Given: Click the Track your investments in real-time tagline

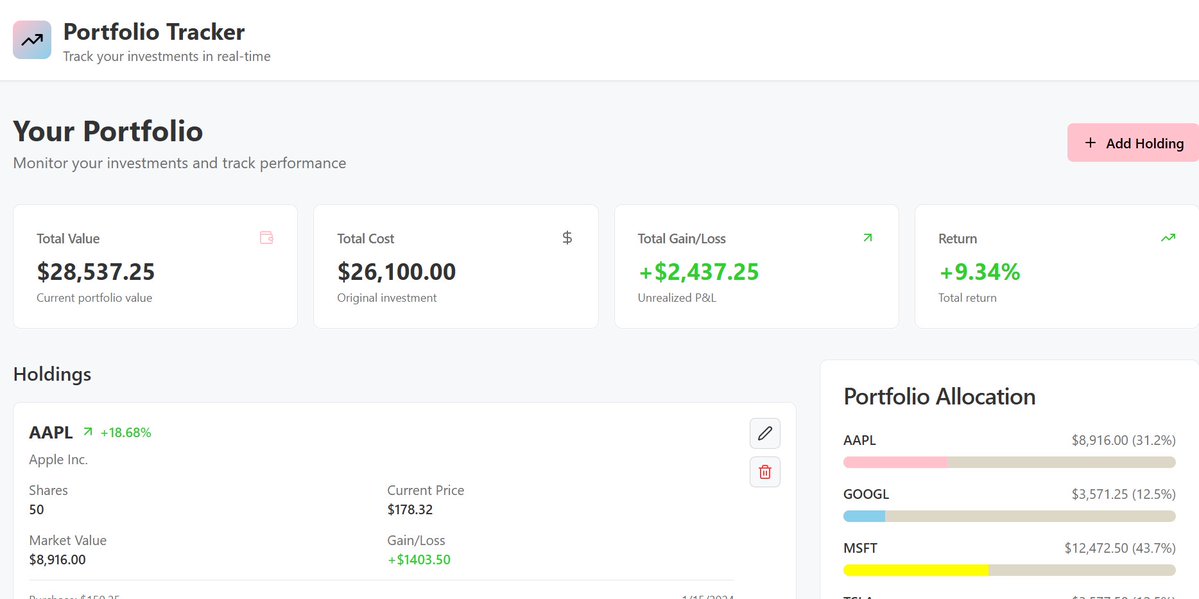Looking at the screenshot, I should pyautogui.click(x=167, y=56).
